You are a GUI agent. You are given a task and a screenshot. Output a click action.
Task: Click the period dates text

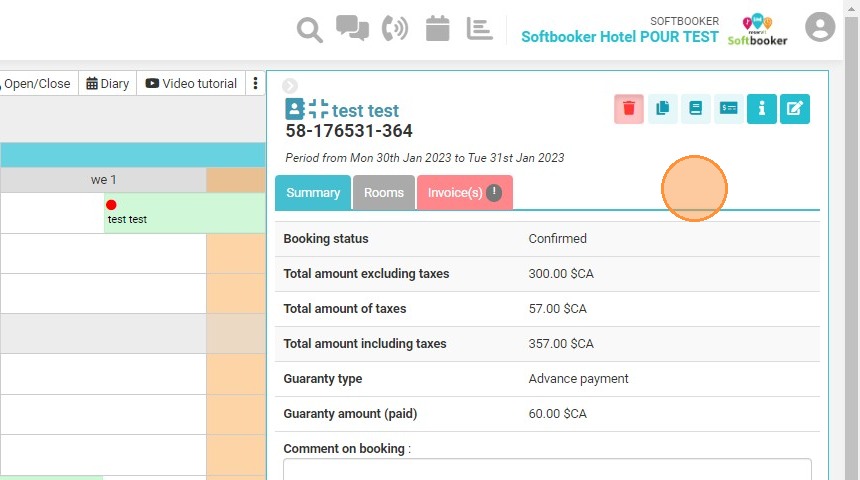click(x=425, y=158)
